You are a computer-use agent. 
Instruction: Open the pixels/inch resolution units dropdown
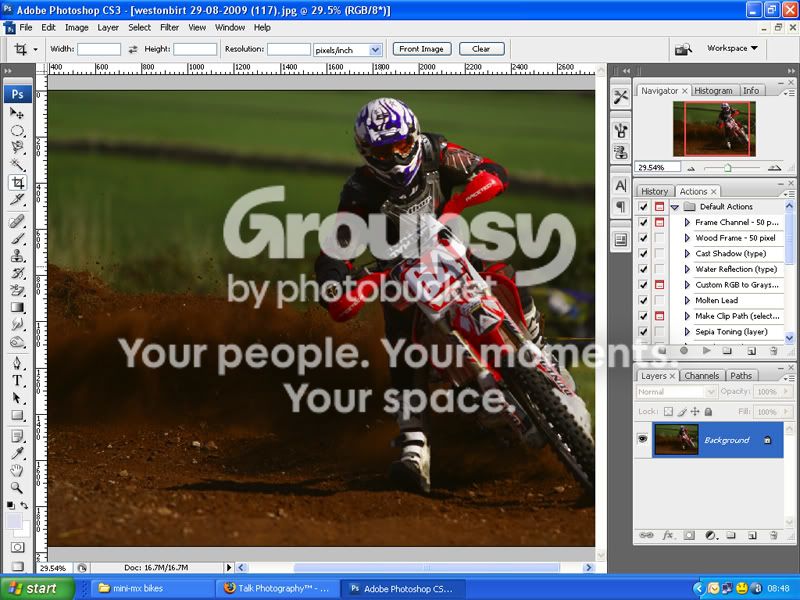point(375,49)
